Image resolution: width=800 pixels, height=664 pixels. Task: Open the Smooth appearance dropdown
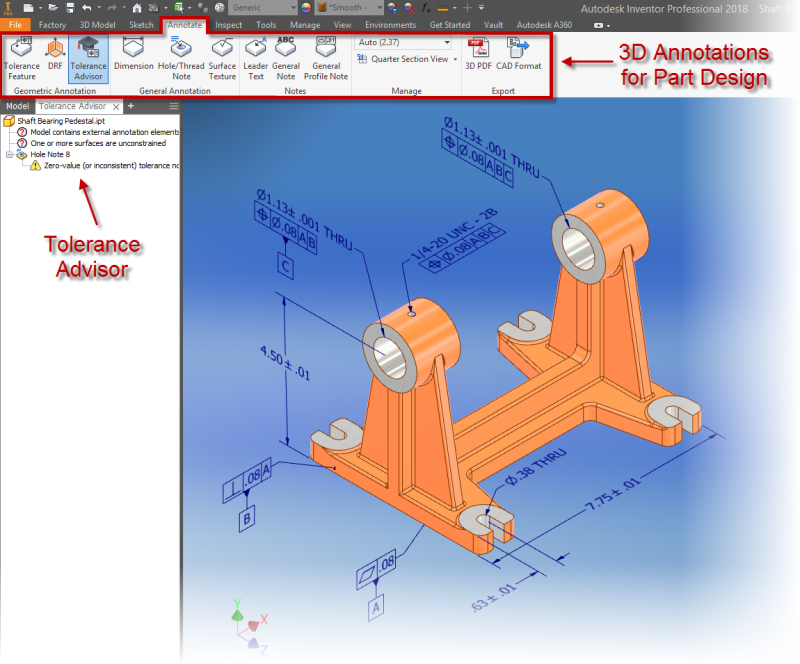(379, 7)
